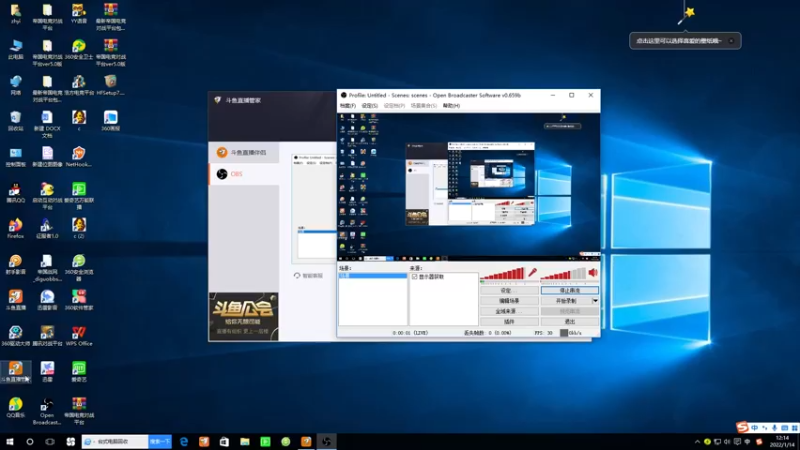Mute the desktop speaker icon in OBS
The height and width of the screenshot is (450, 800).
(593, 273)
